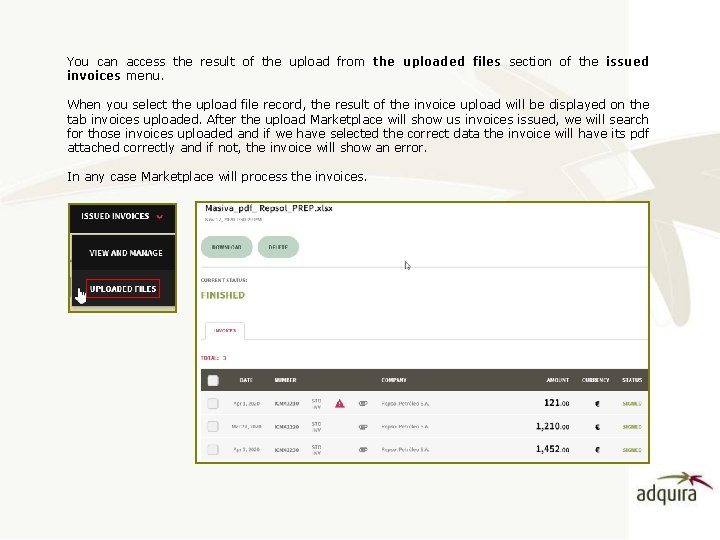The image size is (720, 540).
Task: Click the Total count label
Action: [214, 358]
